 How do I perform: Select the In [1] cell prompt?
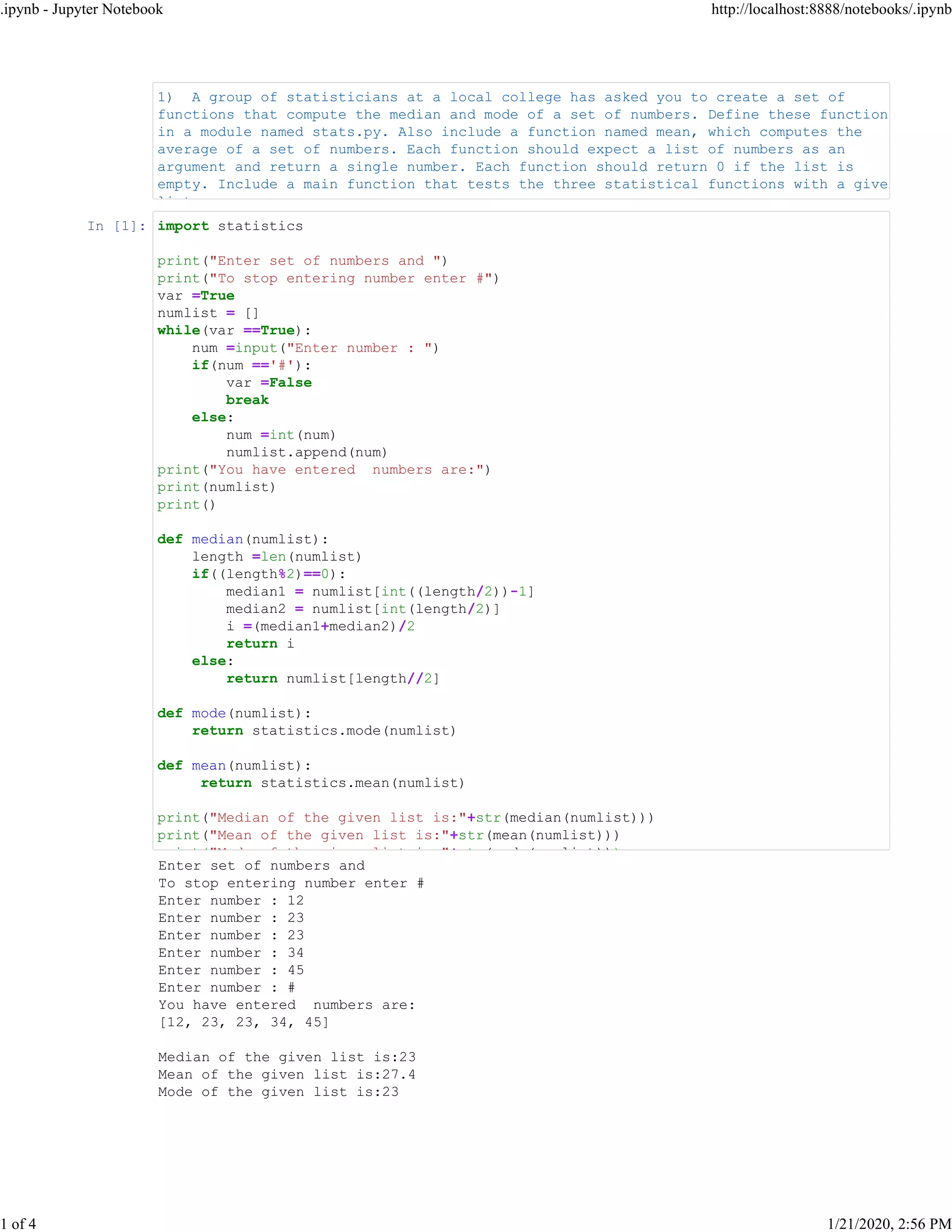click(x=116, y=226)
